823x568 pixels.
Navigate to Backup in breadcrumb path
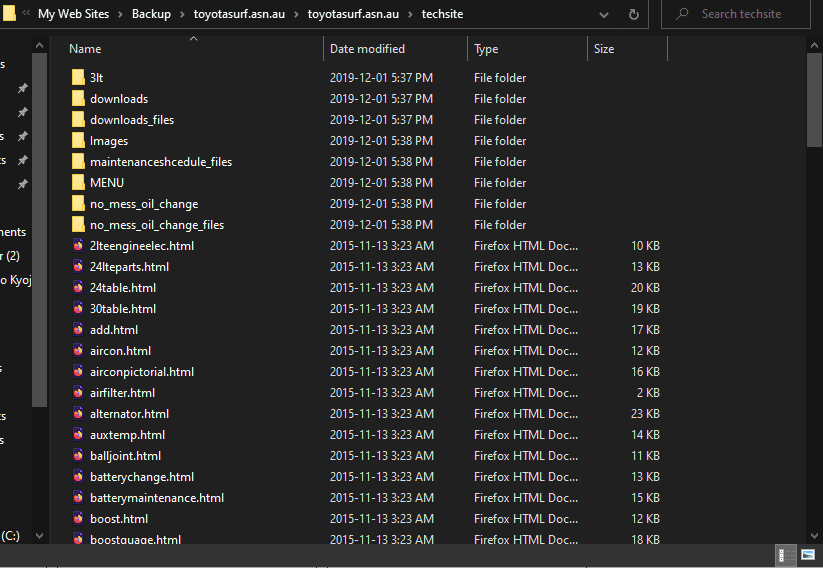click(151, 14)
